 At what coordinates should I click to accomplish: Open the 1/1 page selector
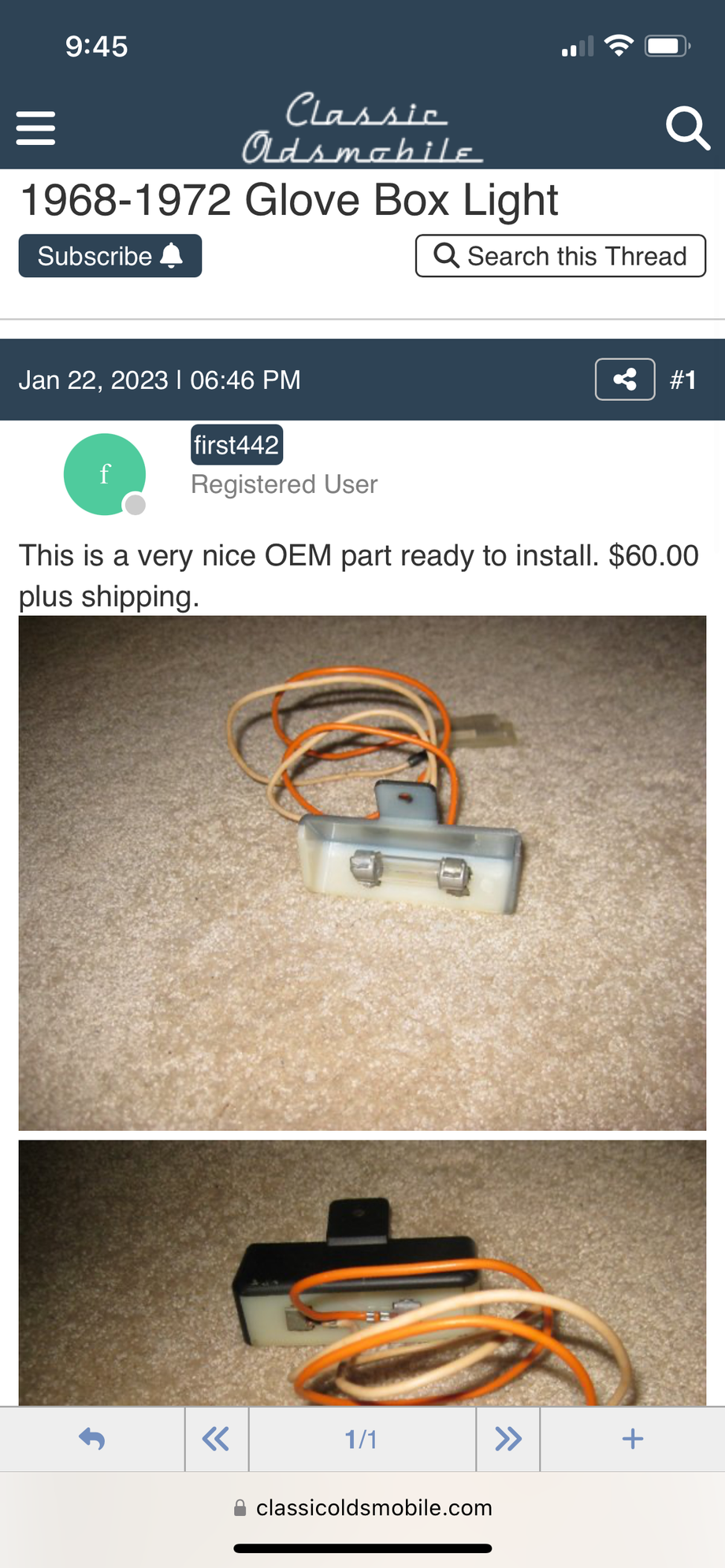pos(362,1439)
